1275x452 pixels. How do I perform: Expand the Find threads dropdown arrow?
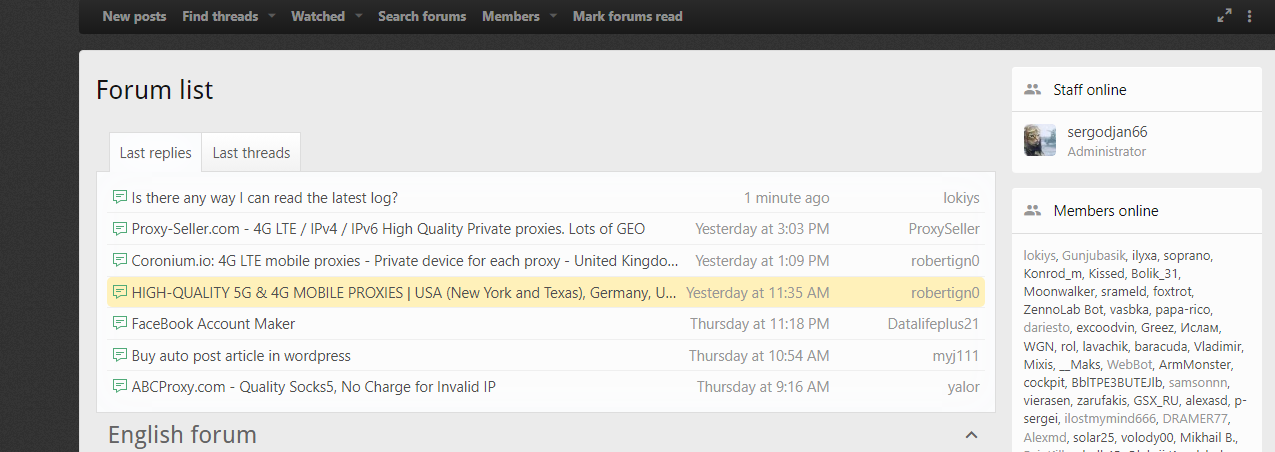(x=270, y=16)
